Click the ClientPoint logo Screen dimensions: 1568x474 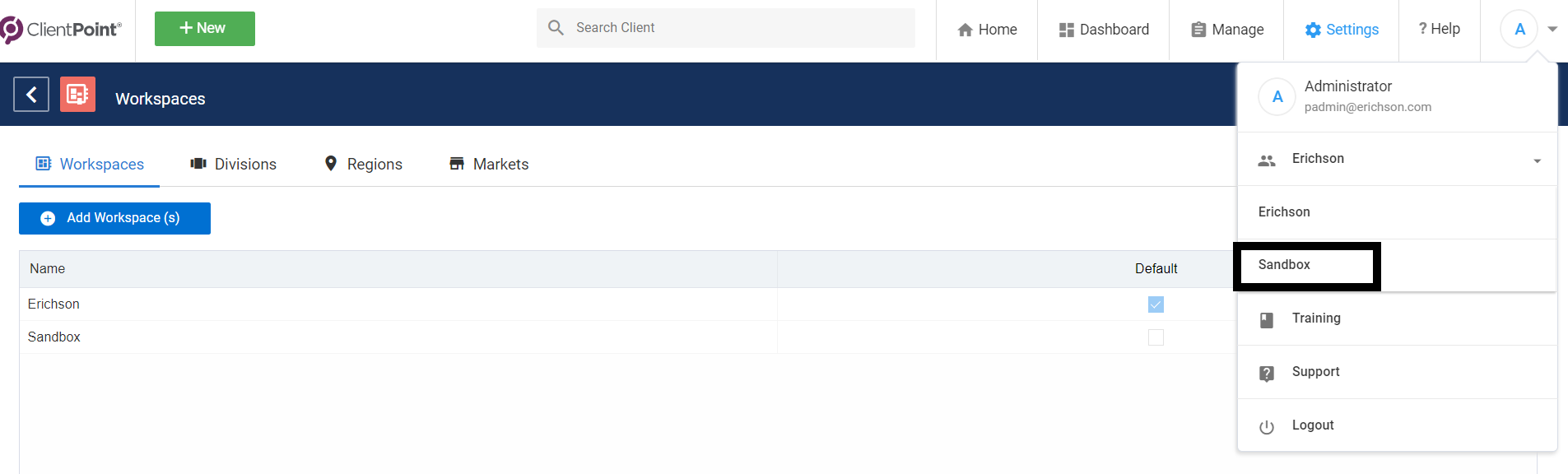[x=61, y=30]
